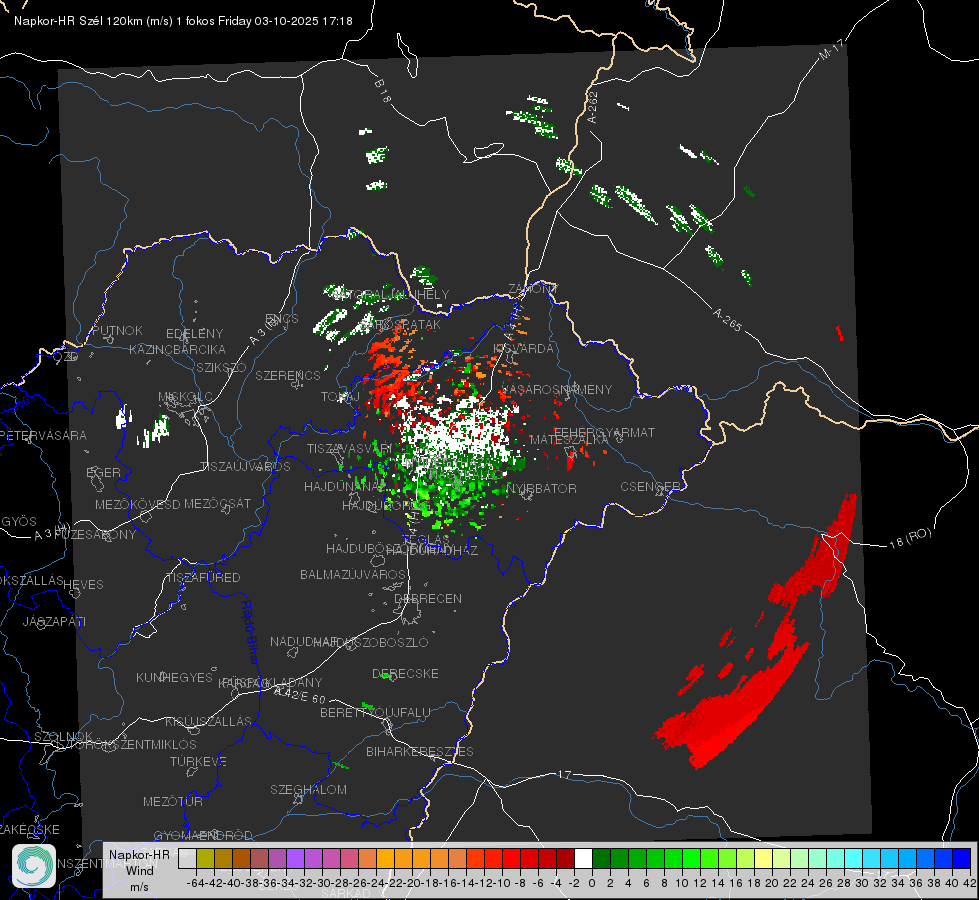
Task: Select the TOKAJ town label
Action: (x=340, y=397)
